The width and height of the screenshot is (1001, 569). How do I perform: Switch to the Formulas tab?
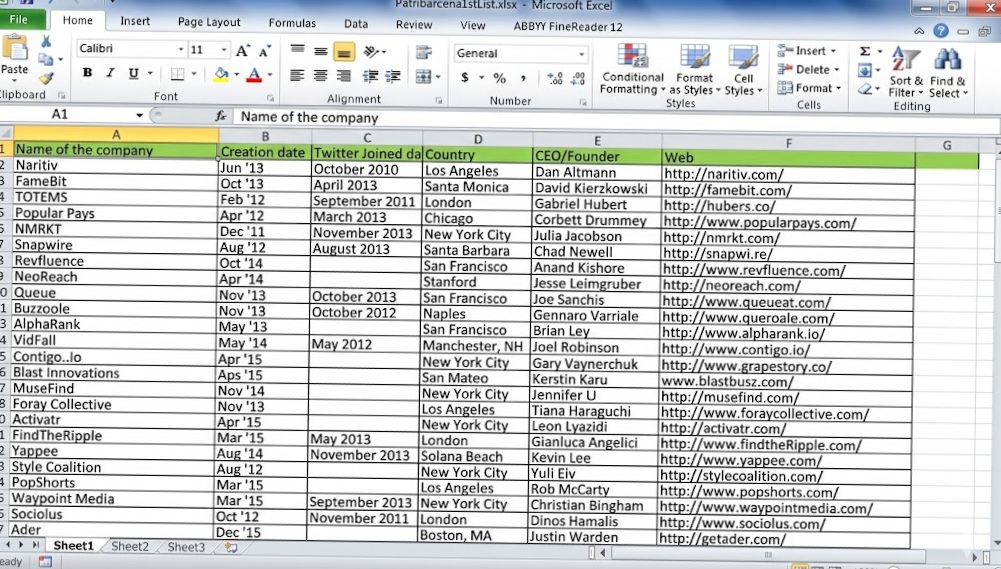[292, 23]
